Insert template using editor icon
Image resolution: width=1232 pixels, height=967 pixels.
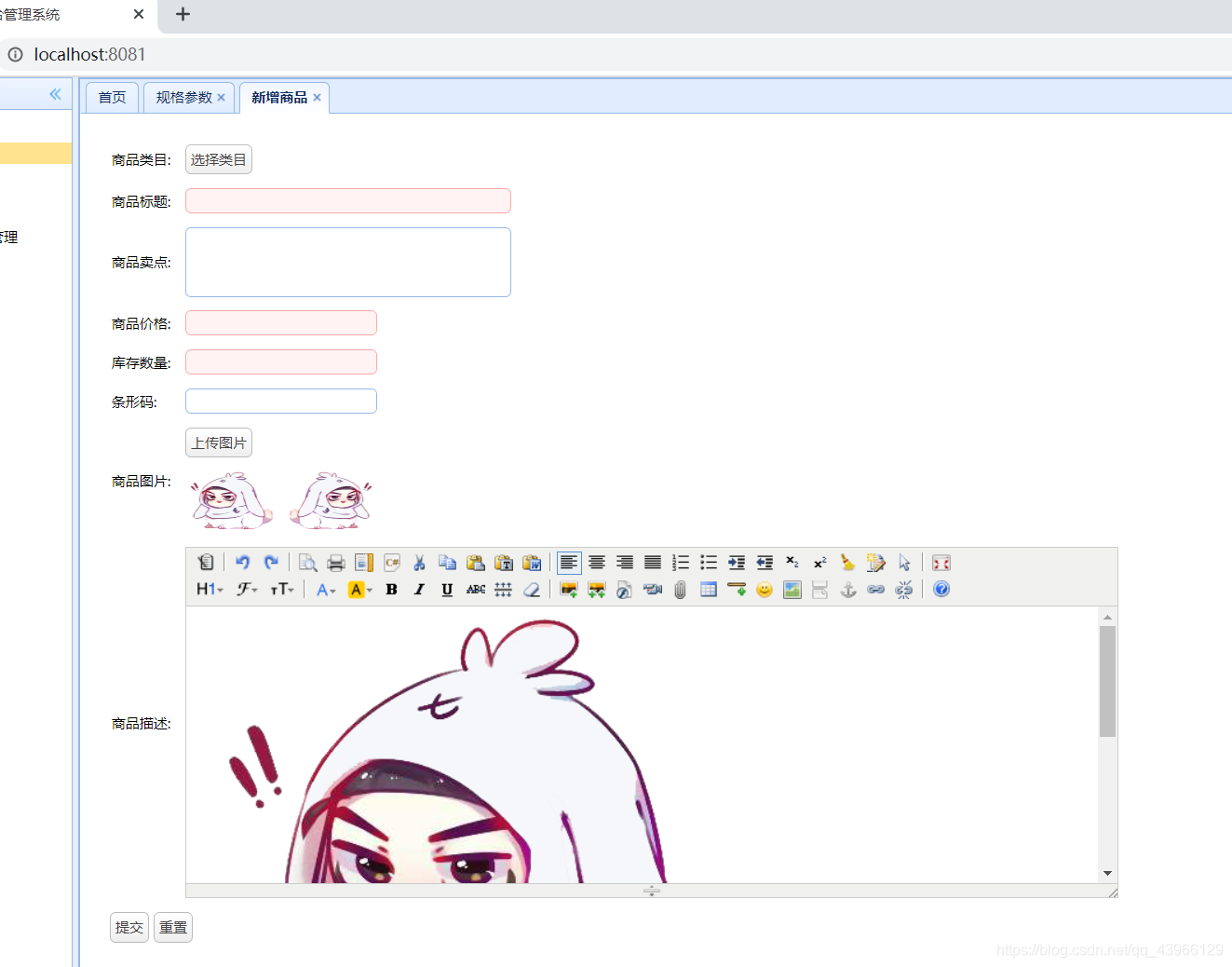364,563
